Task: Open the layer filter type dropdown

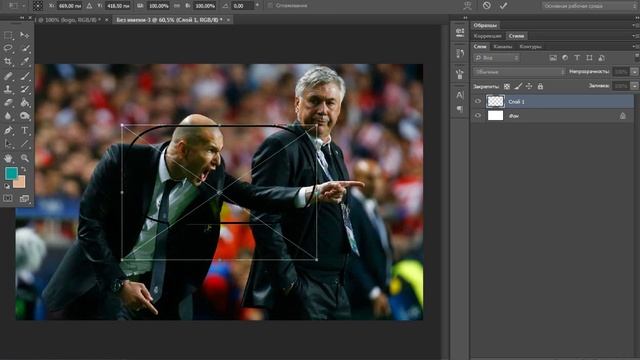Action: click(496, 58)
